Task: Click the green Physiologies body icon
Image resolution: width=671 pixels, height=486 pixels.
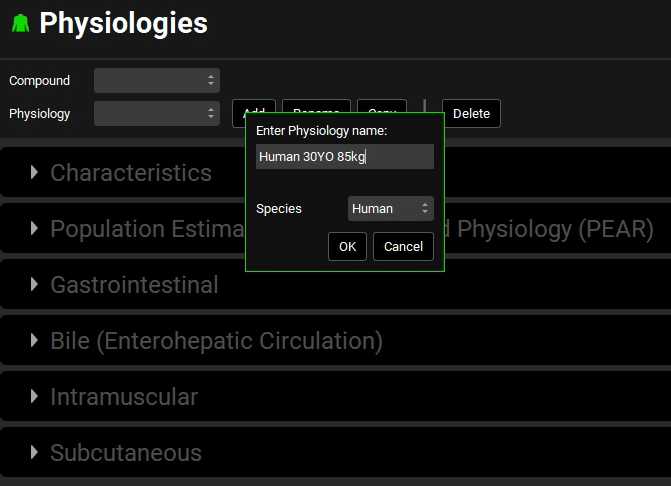Action: (20, 24)
